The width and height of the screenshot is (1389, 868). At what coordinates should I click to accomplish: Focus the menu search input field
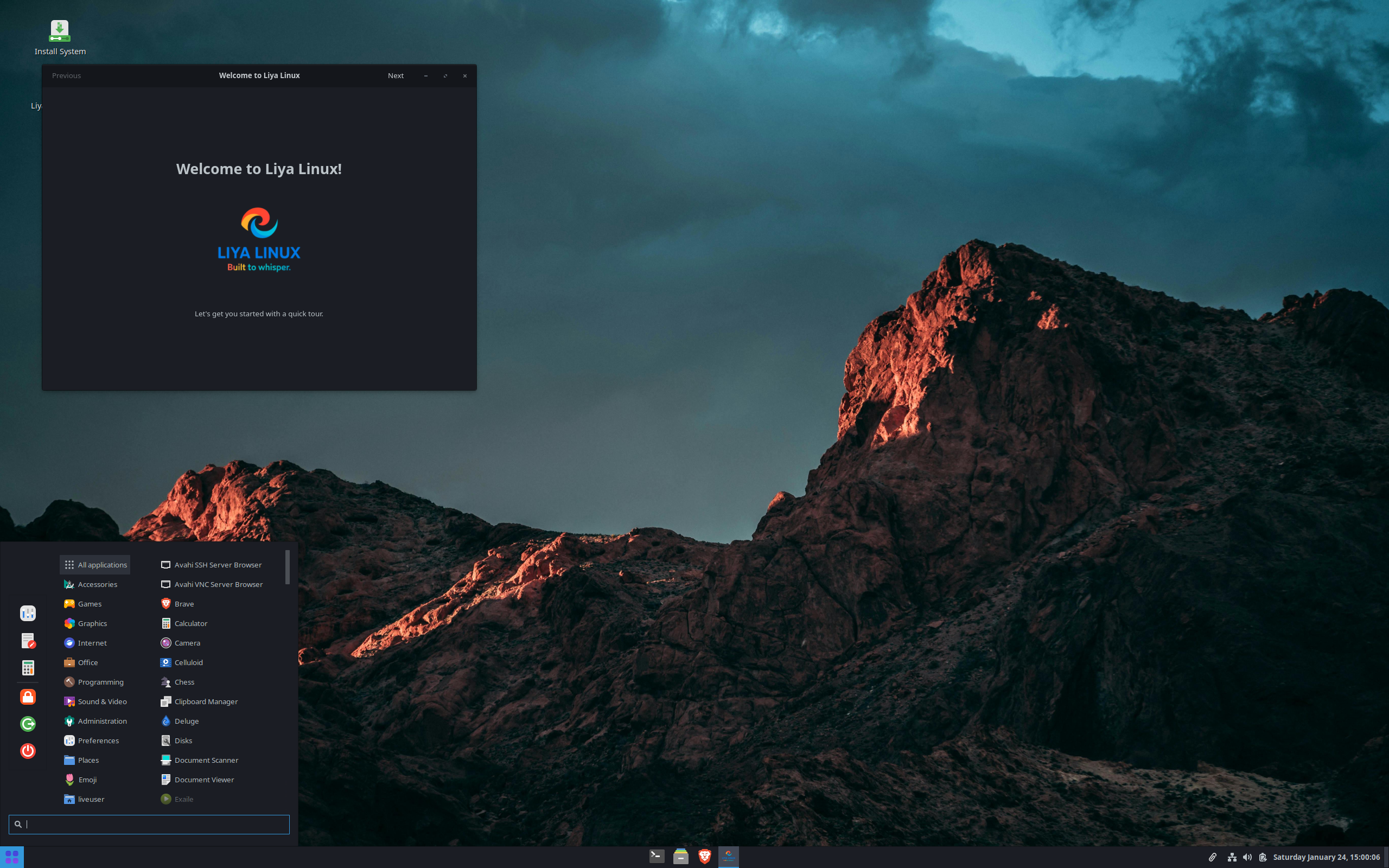[149, 825]
